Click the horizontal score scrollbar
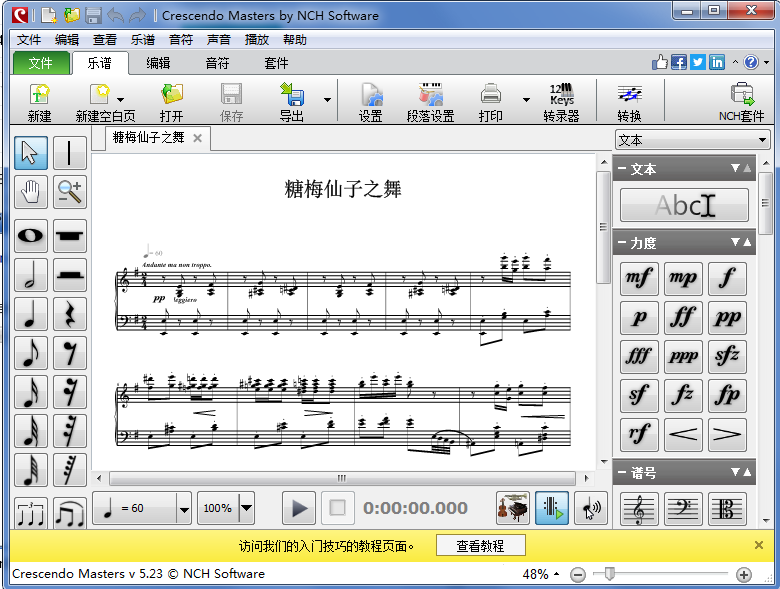 [x=342, y=479]
